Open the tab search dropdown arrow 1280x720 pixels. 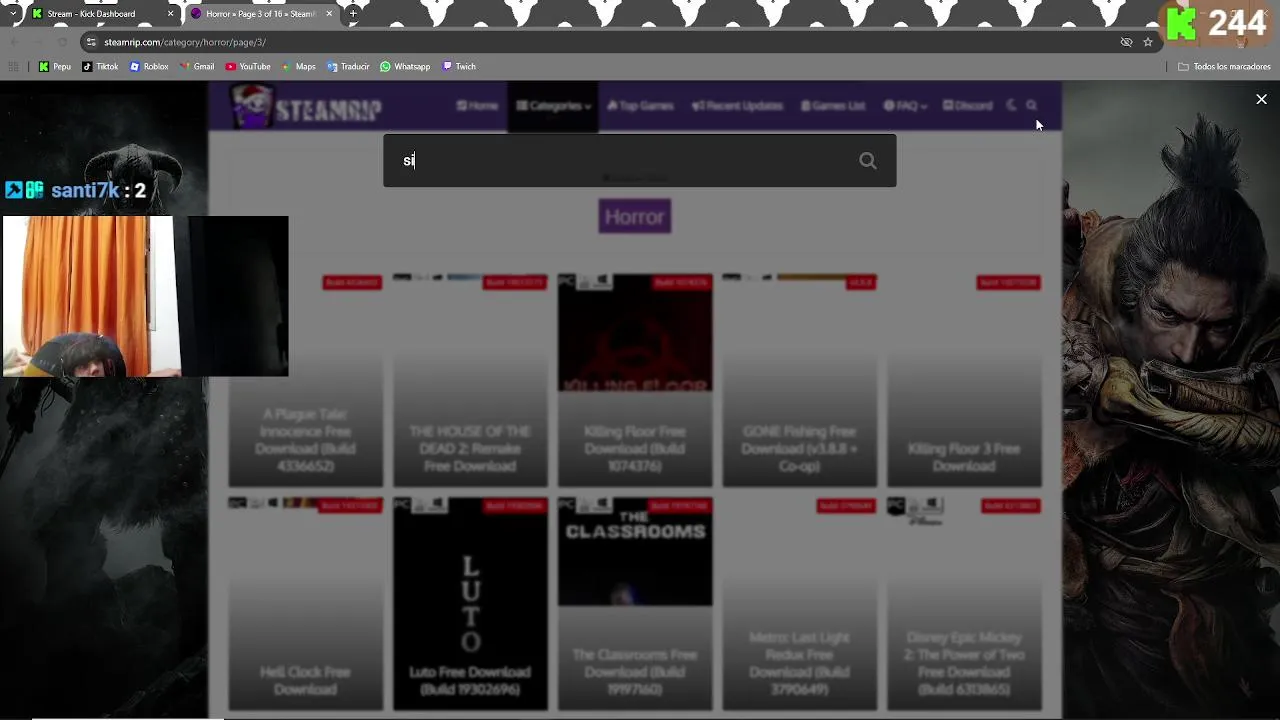(x=12, y=14)
